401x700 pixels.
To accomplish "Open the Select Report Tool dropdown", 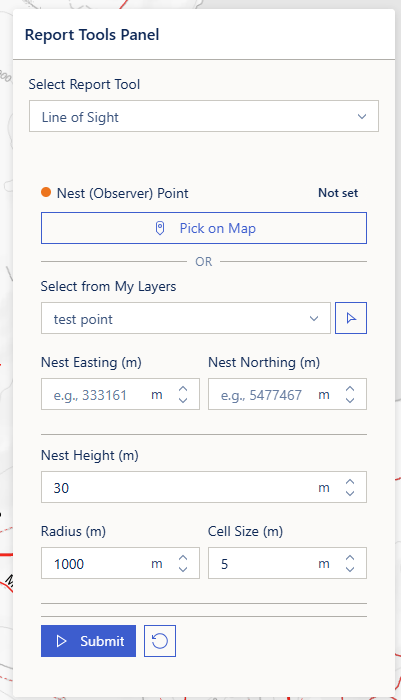I will 204,116.
